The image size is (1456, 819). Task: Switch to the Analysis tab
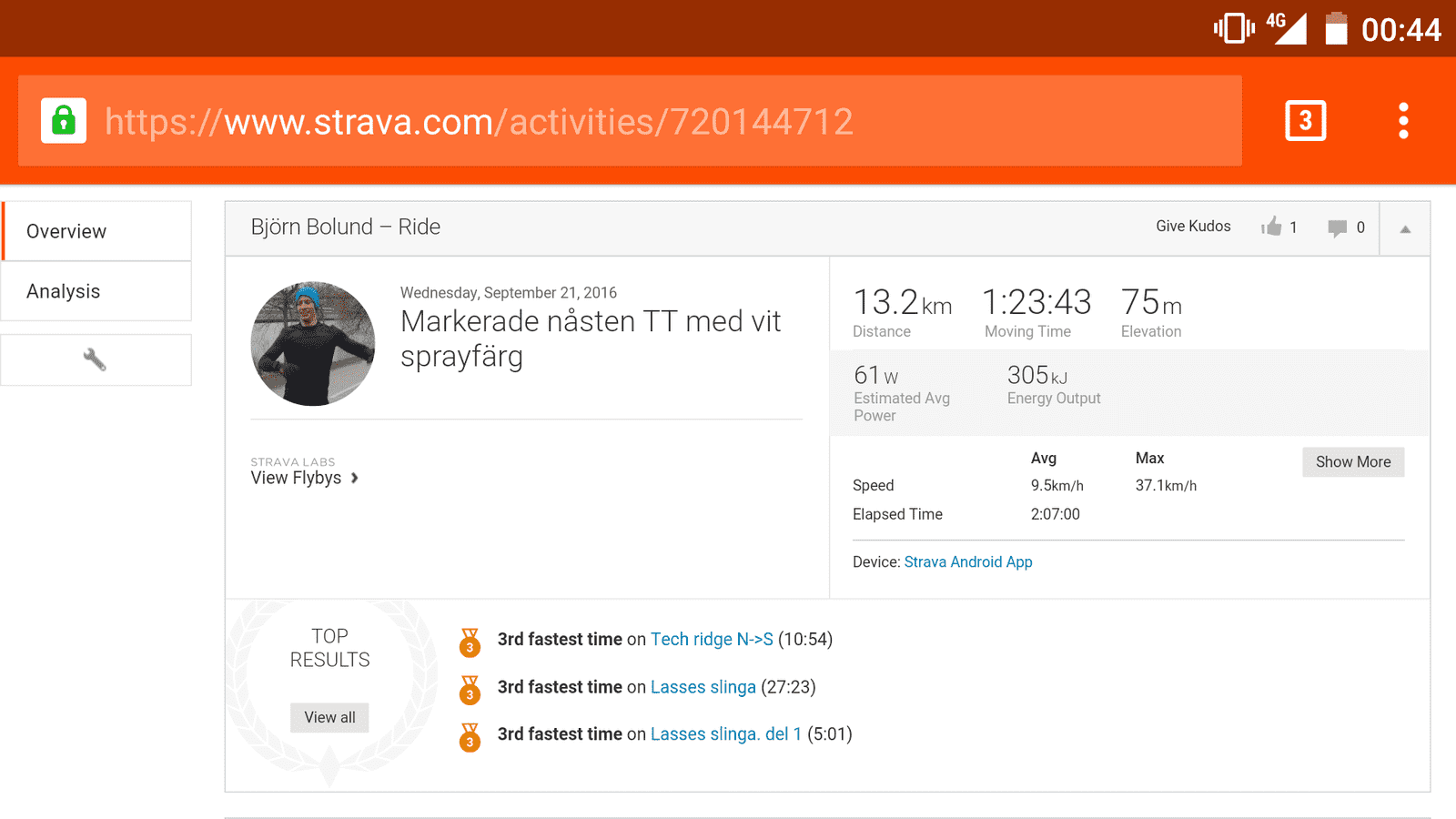(x=96, y=291)
